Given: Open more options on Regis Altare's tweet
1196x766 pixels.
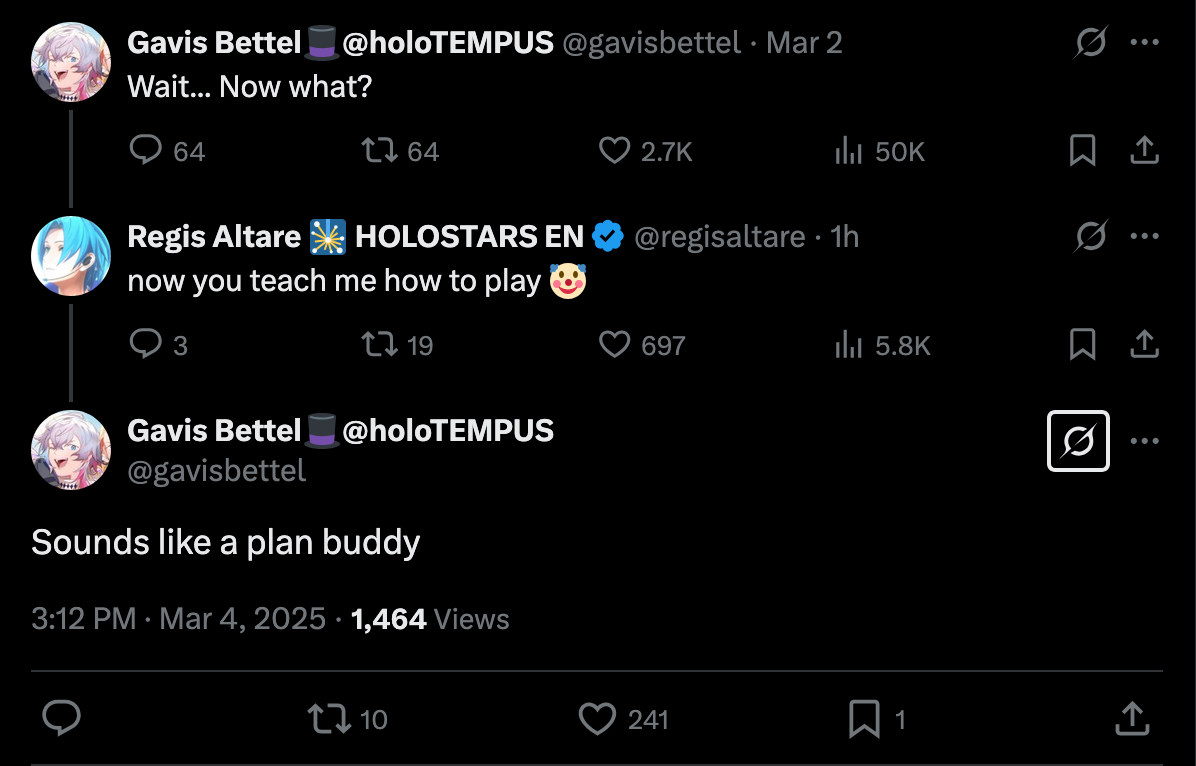Looking at the screenshot, I should pos(1144,237).
